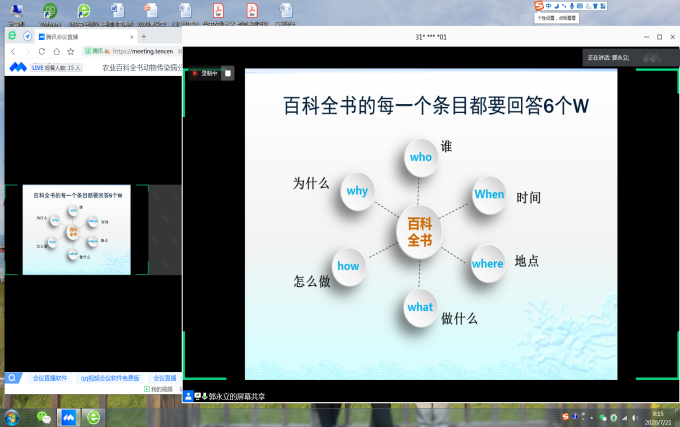Toggle Sogou input Chinese/English mode

pos(549,6)
